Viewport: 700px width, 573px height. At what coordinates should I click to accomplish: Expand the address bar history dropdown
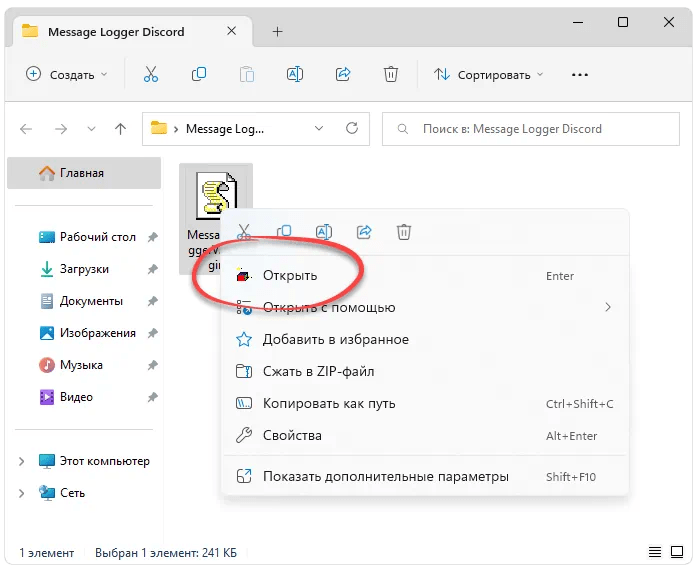tap(319, 129)
